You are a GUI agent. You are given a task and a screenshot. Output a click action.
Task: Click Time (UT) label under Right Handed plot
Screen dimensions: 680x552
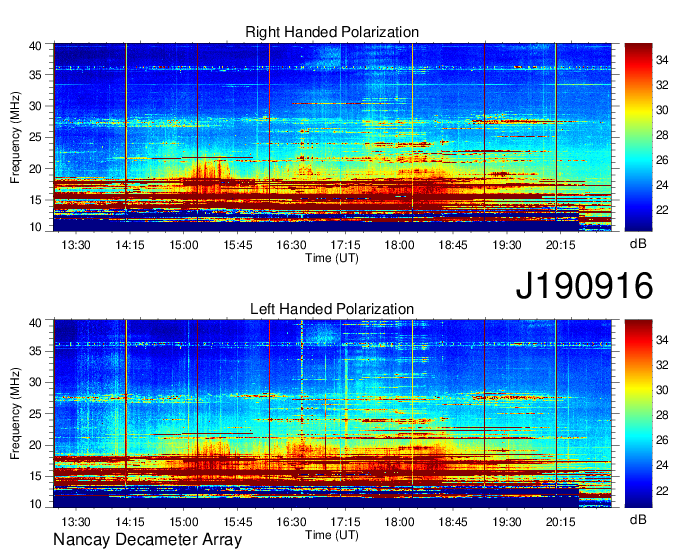point(332,258)
